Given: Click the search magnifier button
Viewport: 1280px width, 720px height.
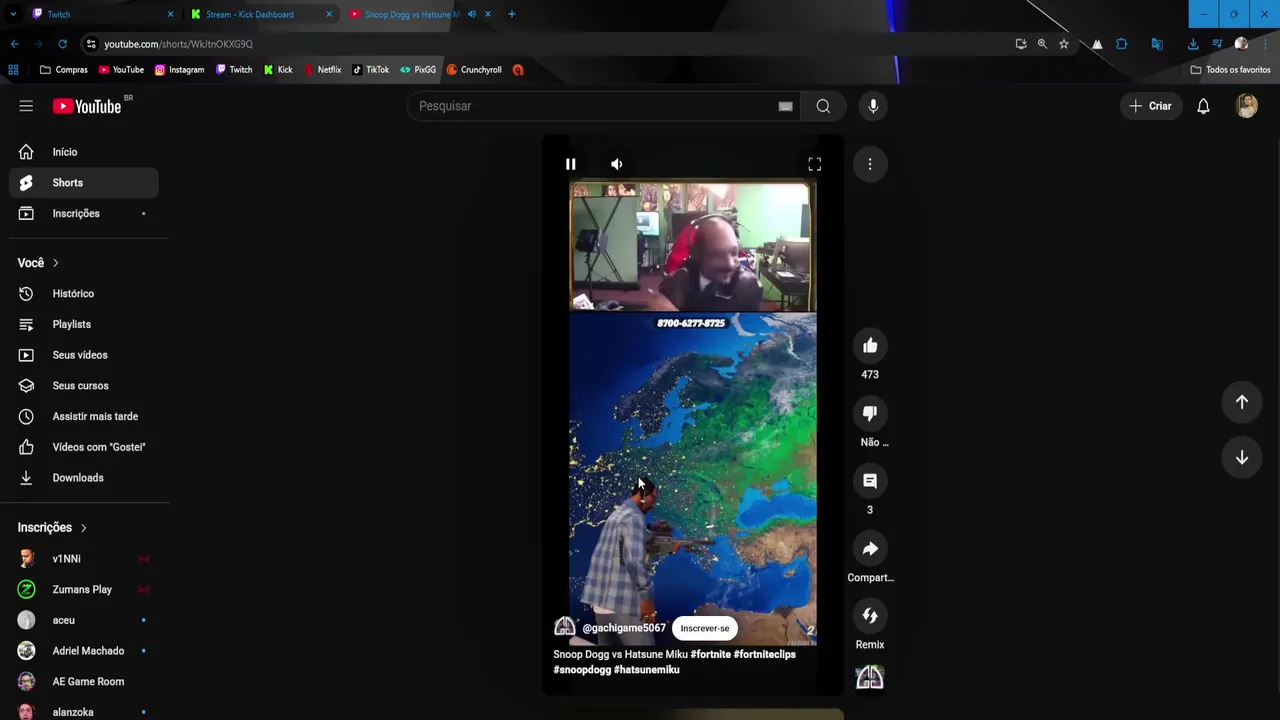Looking at the screenshot, I should (823, 106).
